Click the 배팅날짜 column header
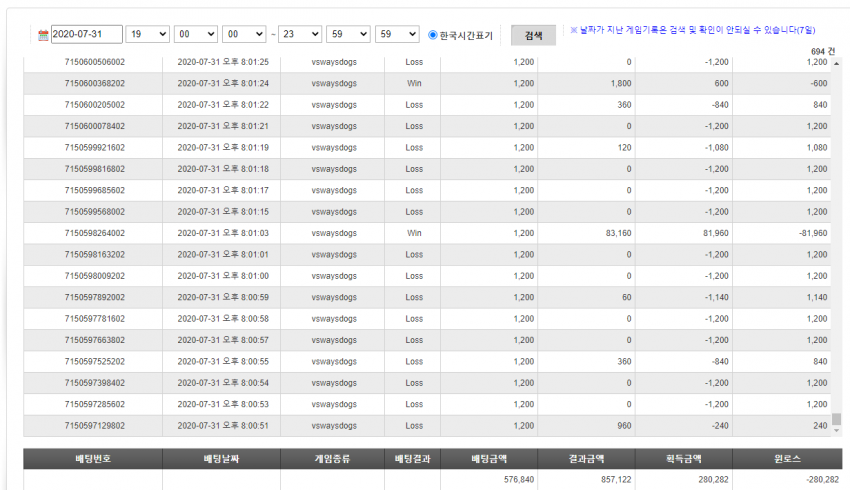This screenshot has height=490, width=850. (221, 459)
